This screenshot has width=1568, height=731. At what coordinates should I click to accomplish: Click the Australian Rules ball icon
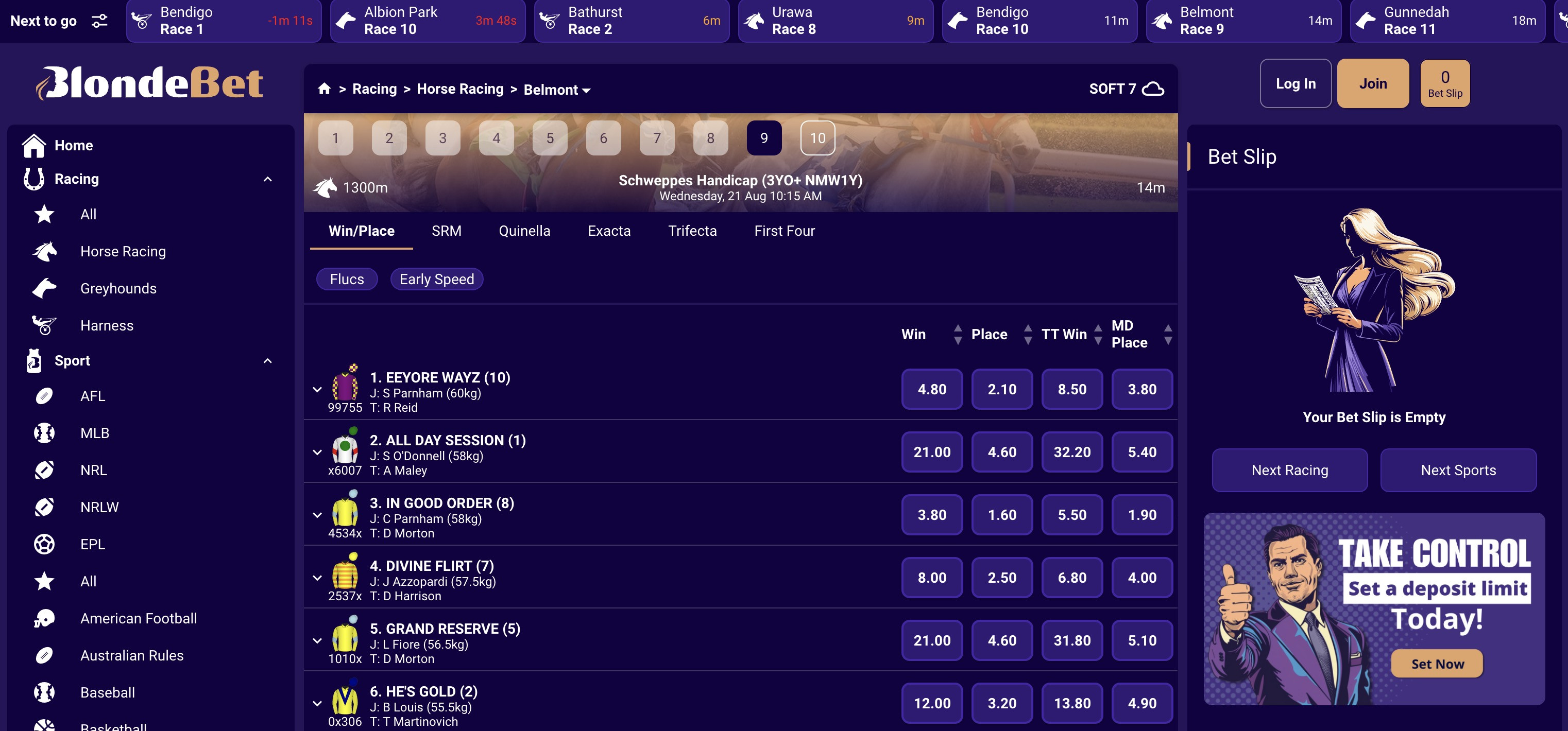pos(44,656)
